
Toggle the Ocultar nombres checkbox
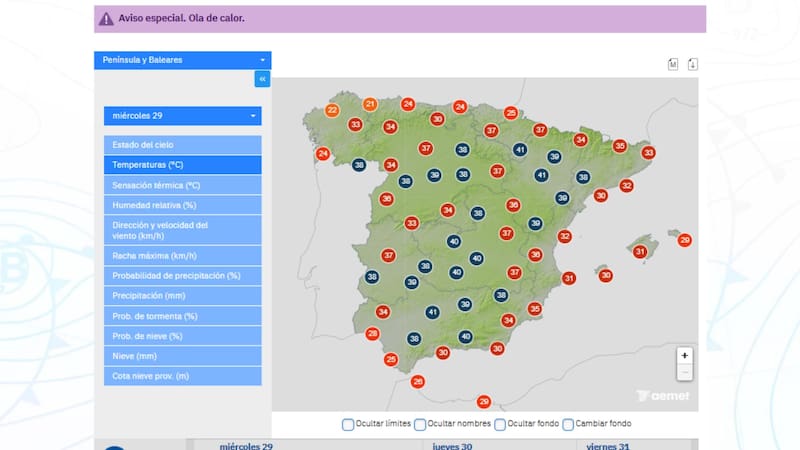420,424
